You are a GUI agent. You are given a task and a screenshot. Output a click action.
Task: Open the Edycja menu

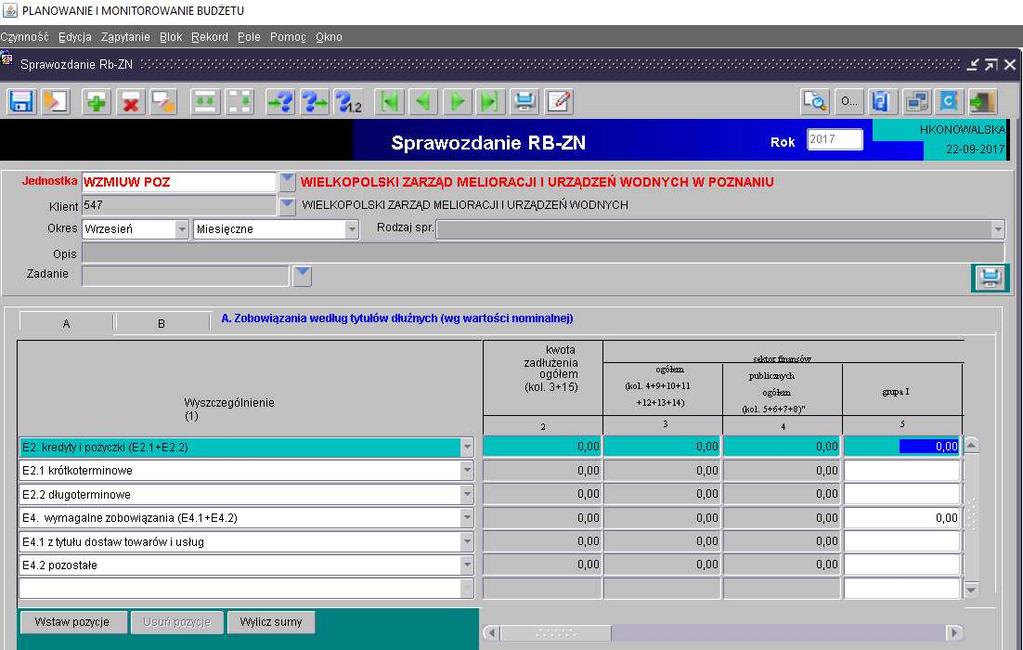[75, 37]
